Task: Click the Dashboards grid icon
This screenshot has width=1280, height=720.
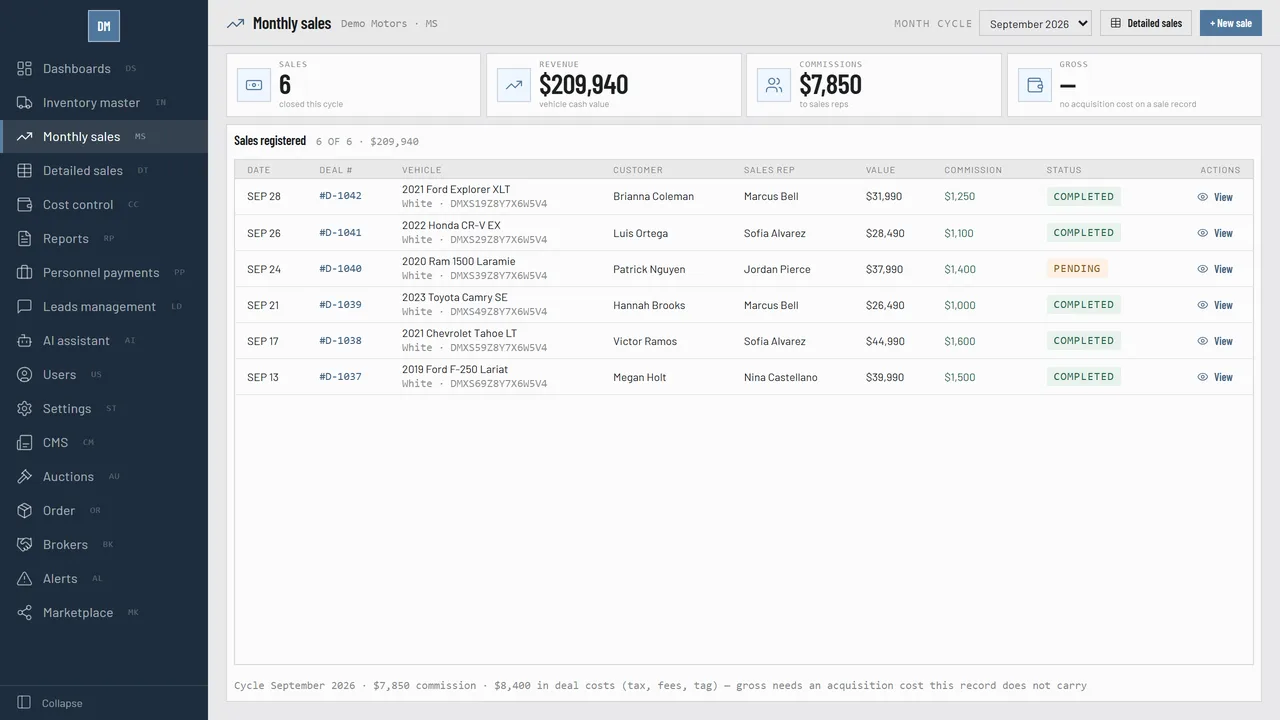Action: pos(24,68)
